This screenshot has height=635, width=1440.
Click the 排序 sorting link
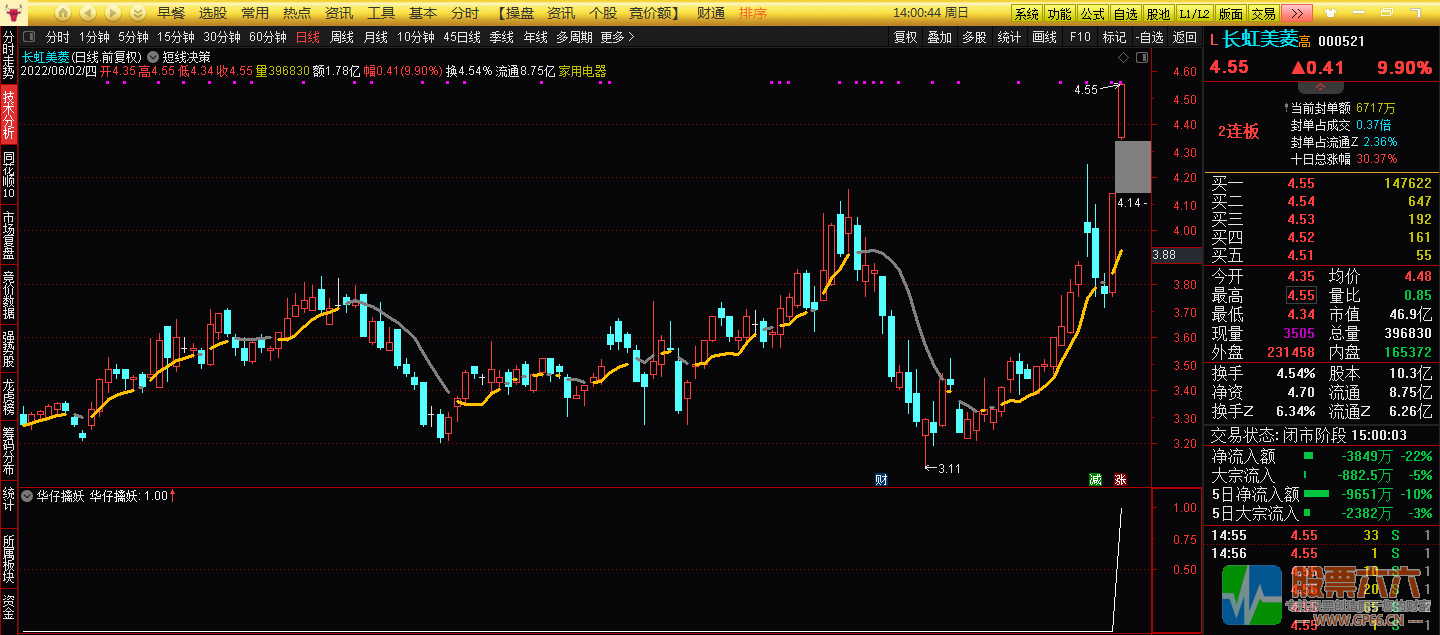tap(753, 13)
